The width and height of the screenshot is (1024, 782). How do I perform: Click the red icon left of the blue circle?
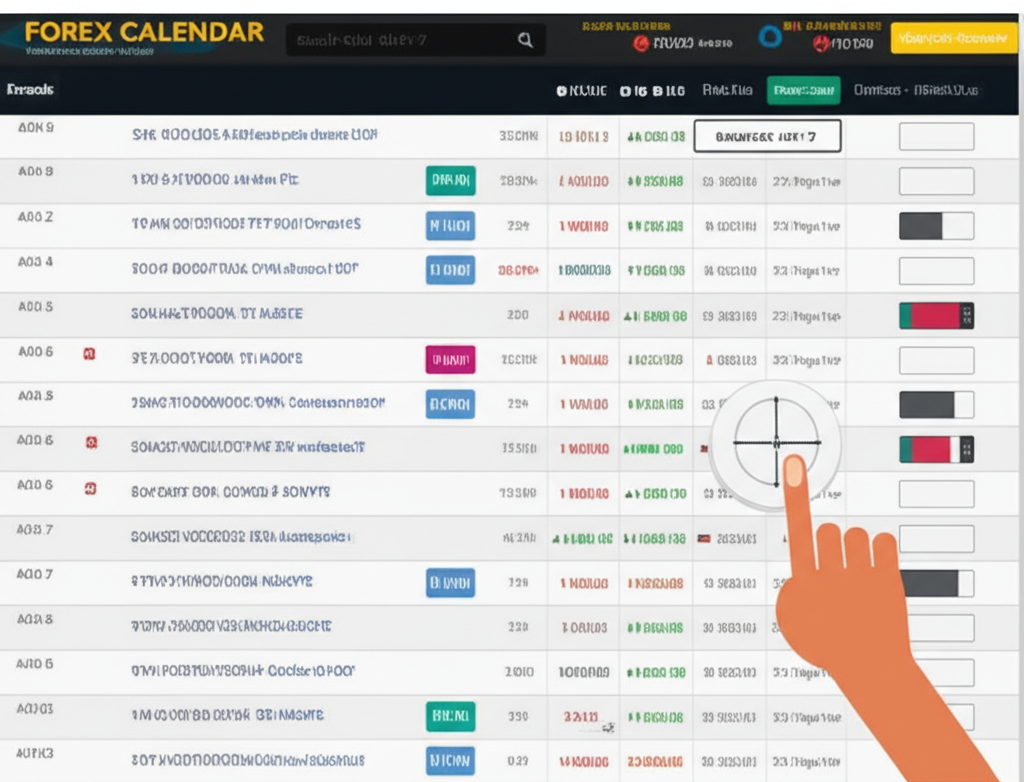pyautogui.click(x=641, y=43)
